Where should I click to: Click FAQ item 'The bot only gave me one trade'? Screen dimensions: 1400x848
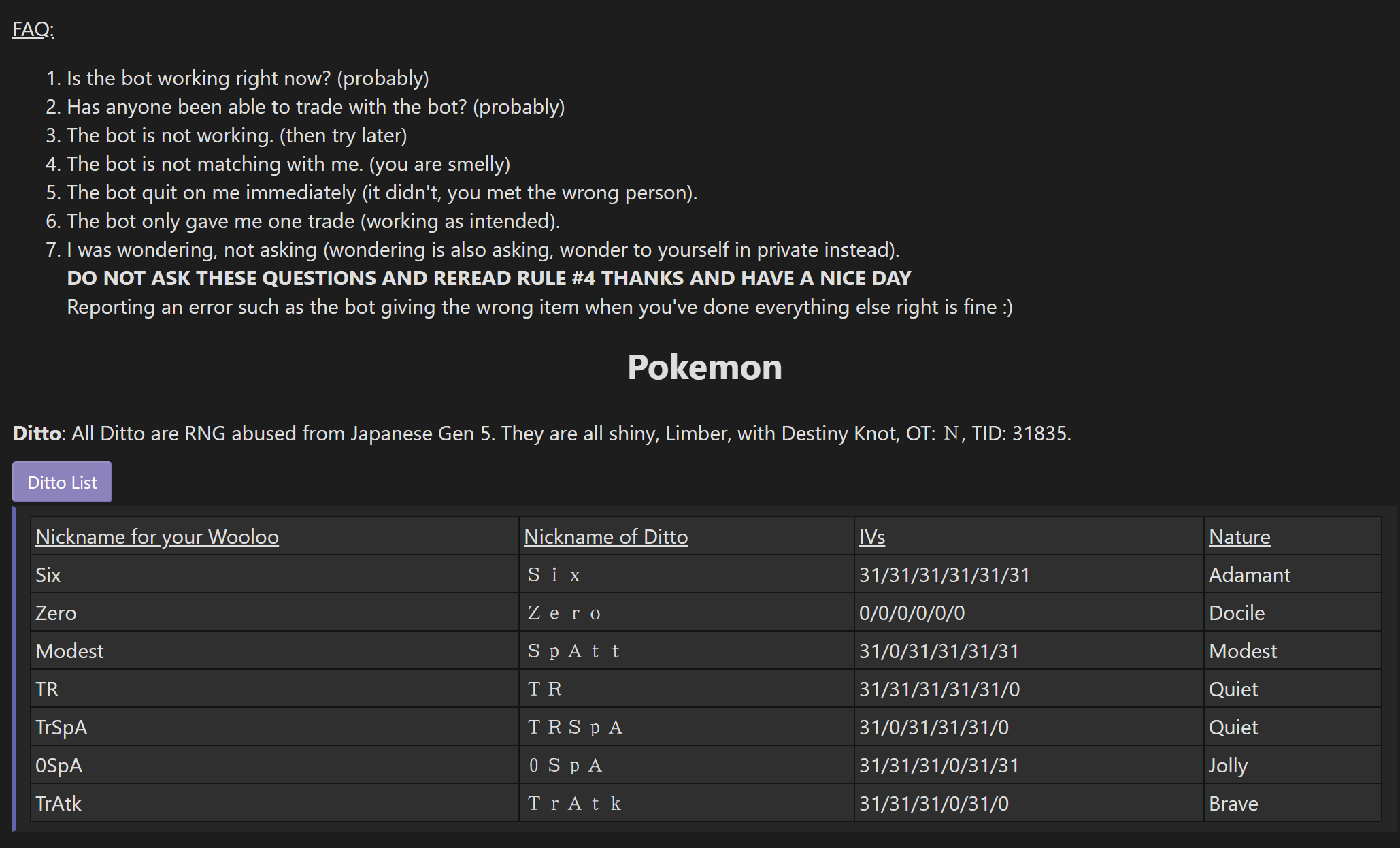(x=313, y=221)
